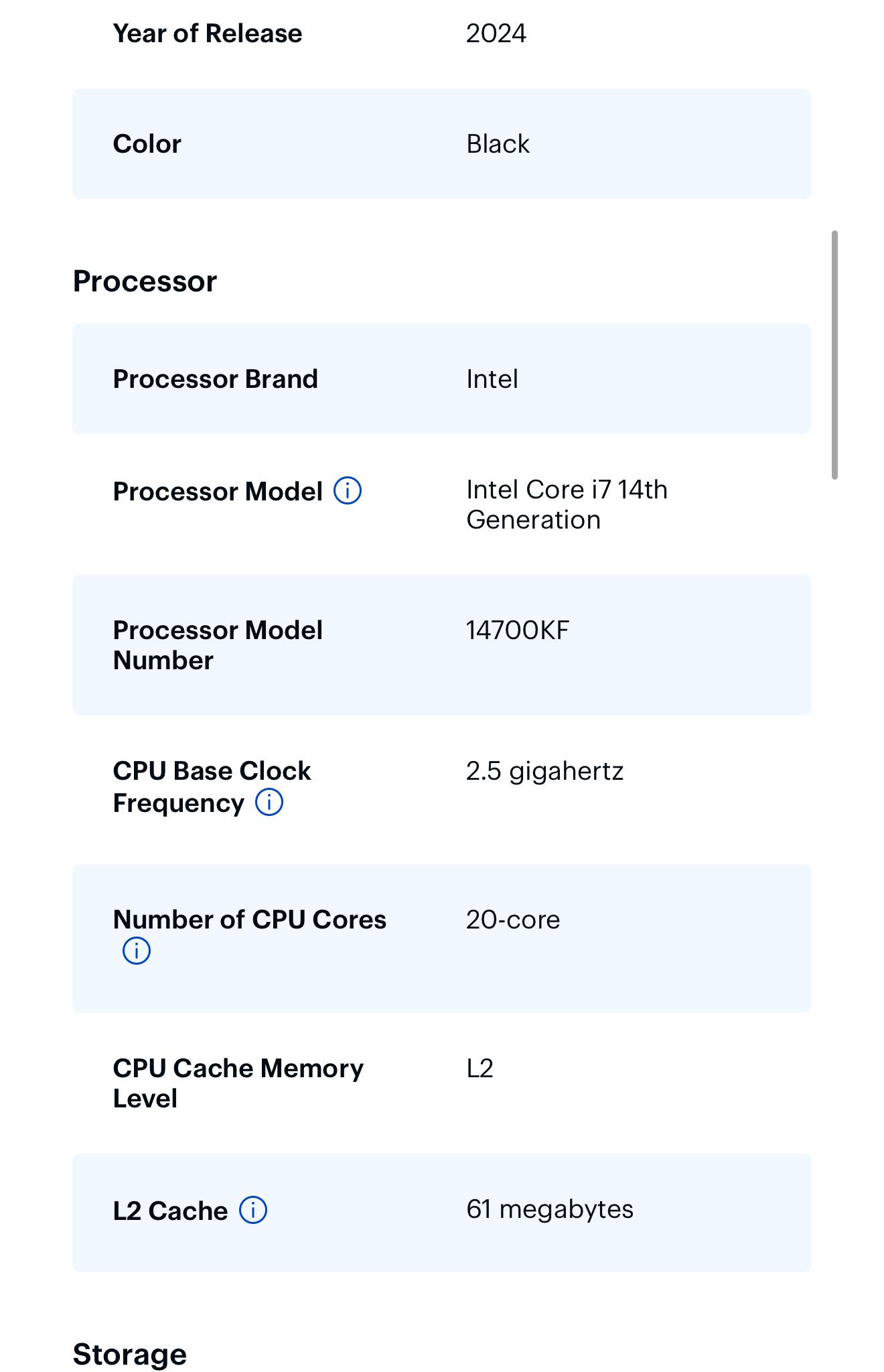
Task: Click the Color row label
Action: click(147, 144)
